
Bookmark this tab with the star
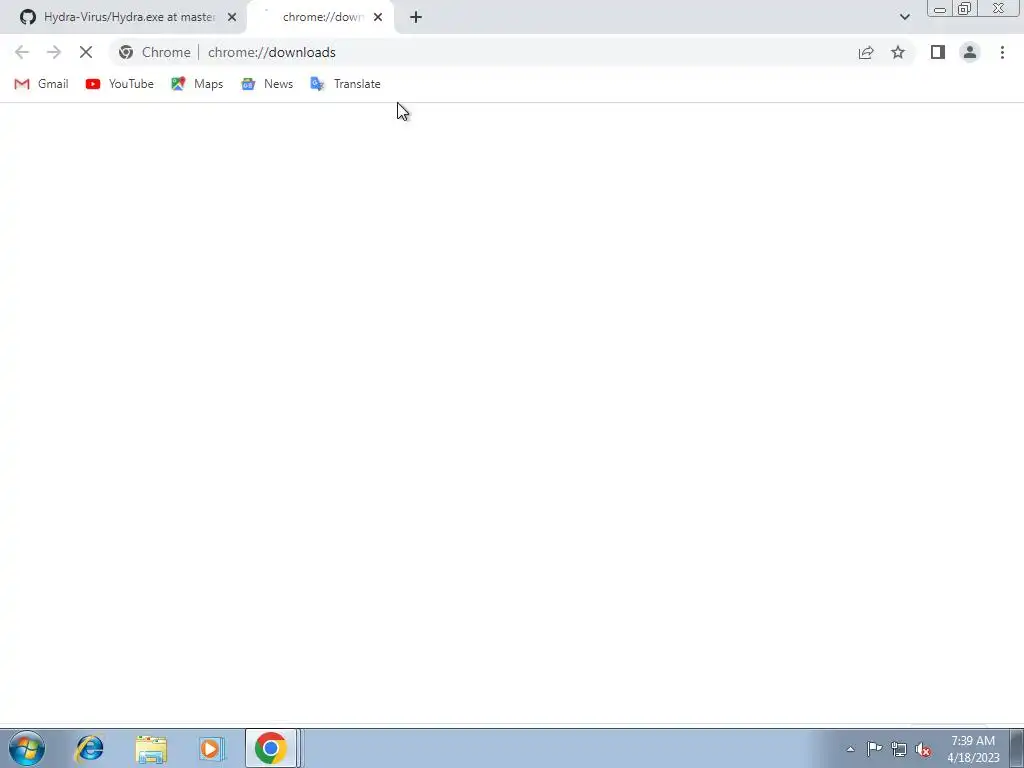[898, 52]
